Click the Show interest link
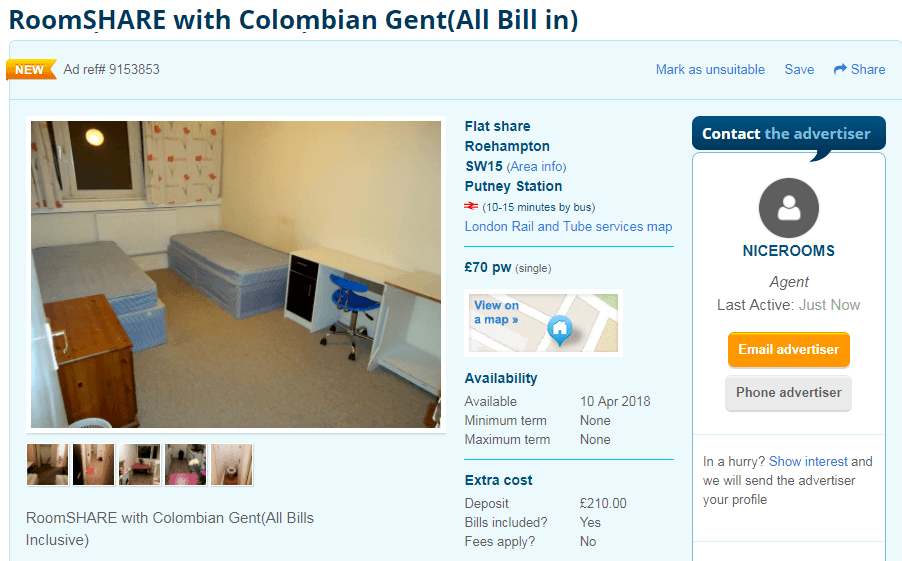Viewport: 902px width, 561px height. (808, 462)
